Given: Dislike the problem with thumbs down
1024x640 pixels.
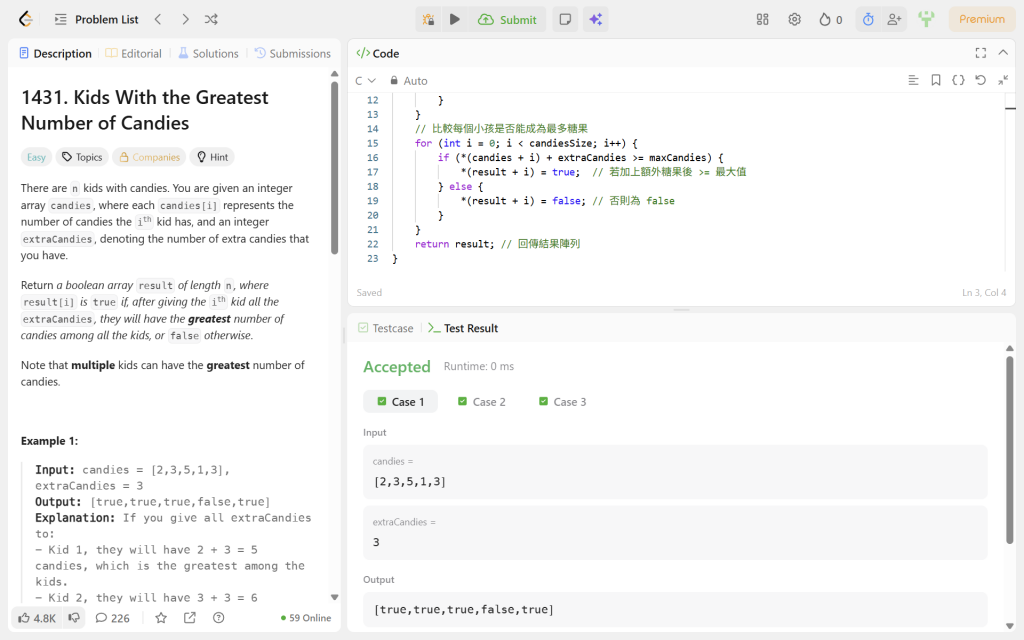Looking at the screenshot, I should (x=74, y=618).
